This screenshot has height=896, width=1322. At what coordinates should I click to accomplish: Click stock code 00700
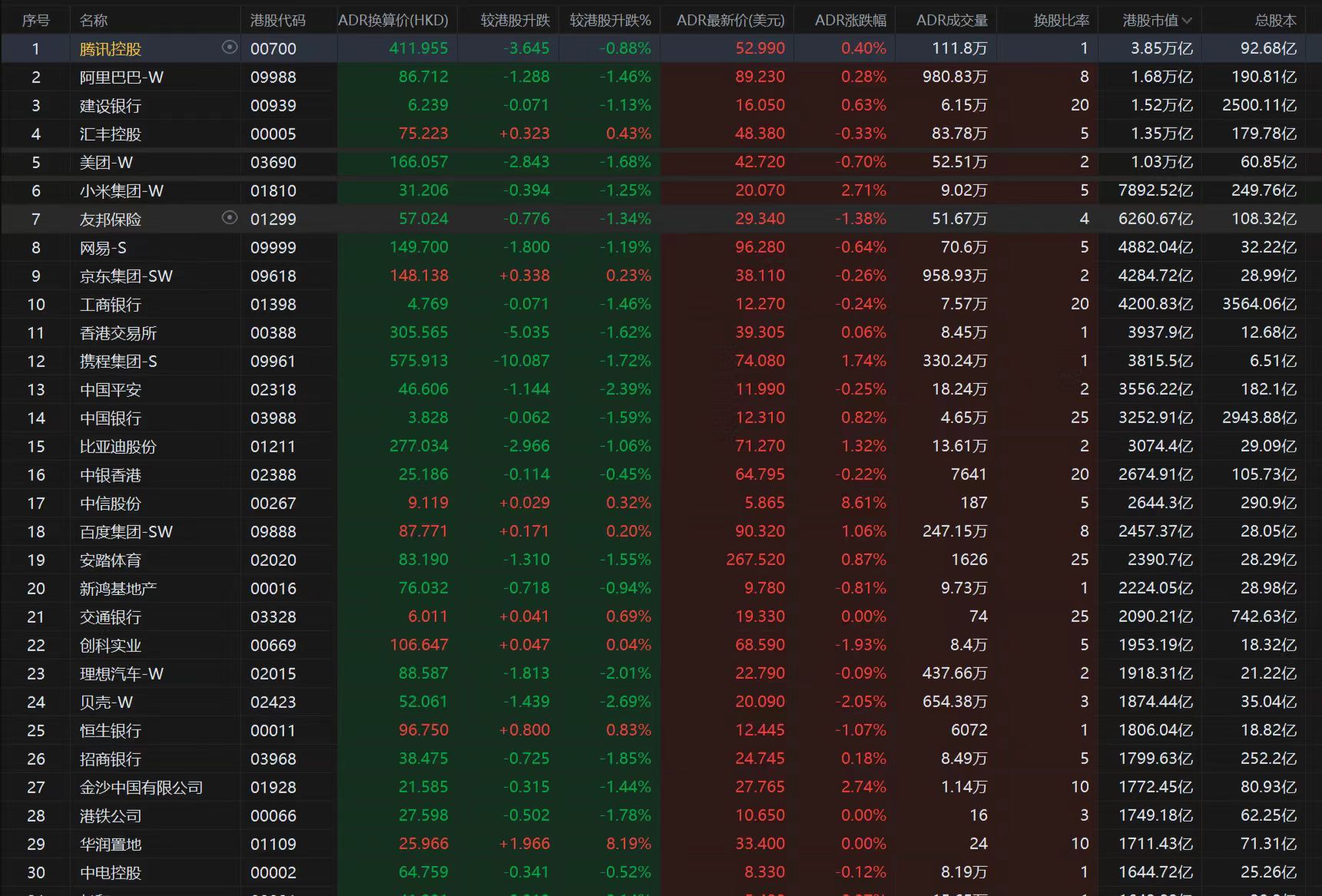(x=273, y=49)
